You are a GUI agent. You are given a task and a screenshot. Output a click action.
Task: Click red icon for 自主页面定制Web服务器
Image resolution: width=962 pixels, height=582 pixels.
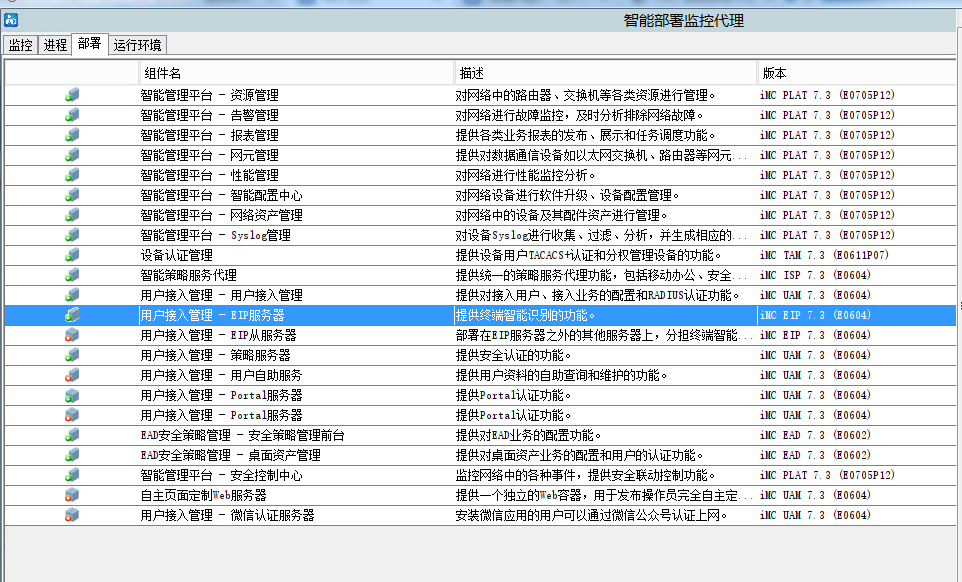coord(72,495)
